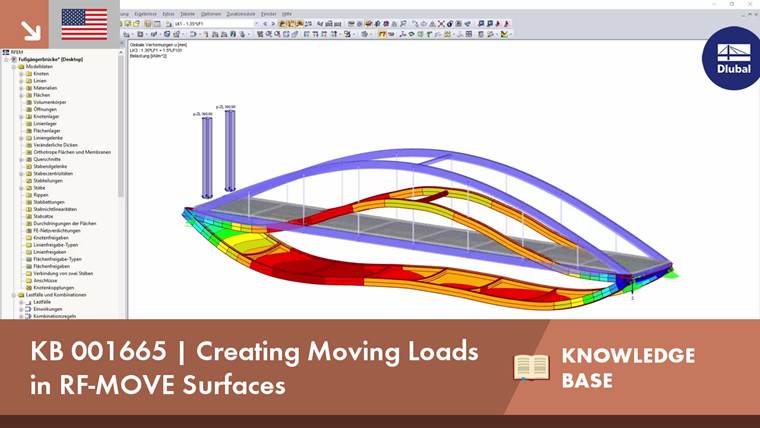Open the Extras menu
Viewport: 760px width, 428px height.
(x=169, y=14)
